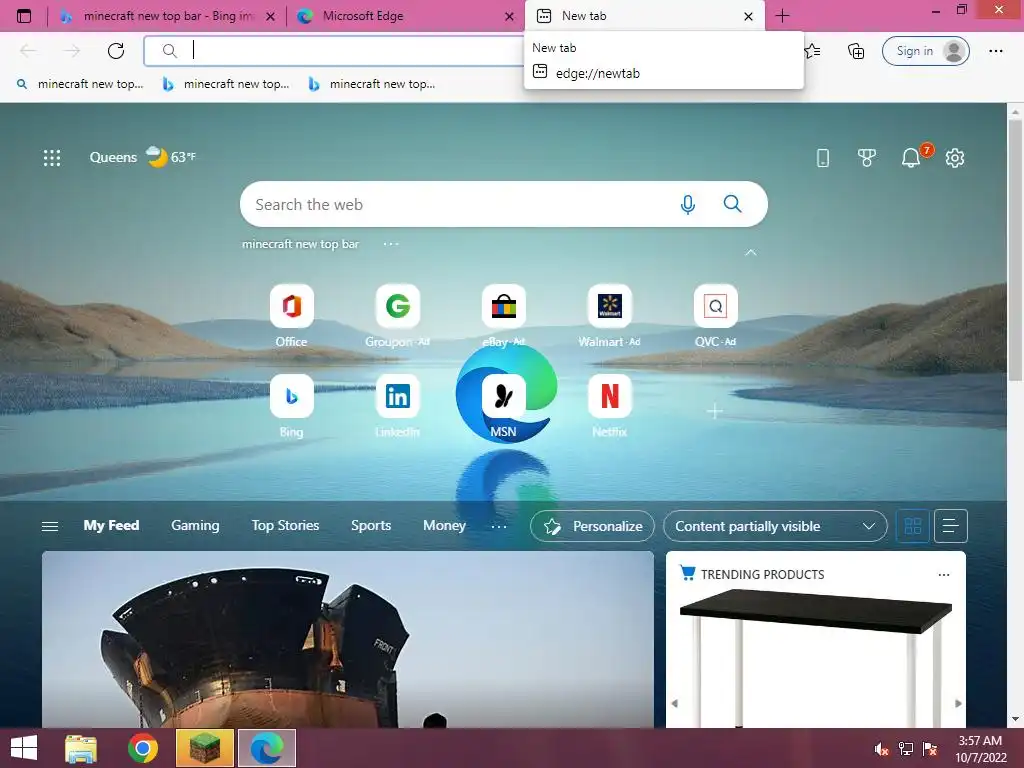Close the New tab tab
Screen dimensions: 1024x768
748,17
